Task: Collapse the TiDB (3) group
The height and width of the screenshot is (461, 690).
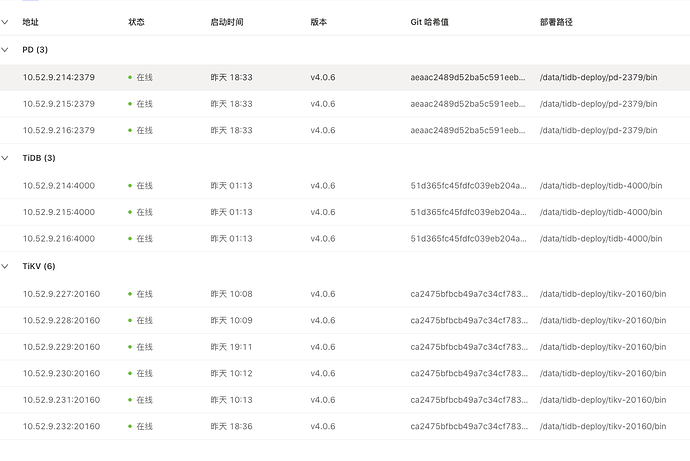Action: click(x=5, y=158)
